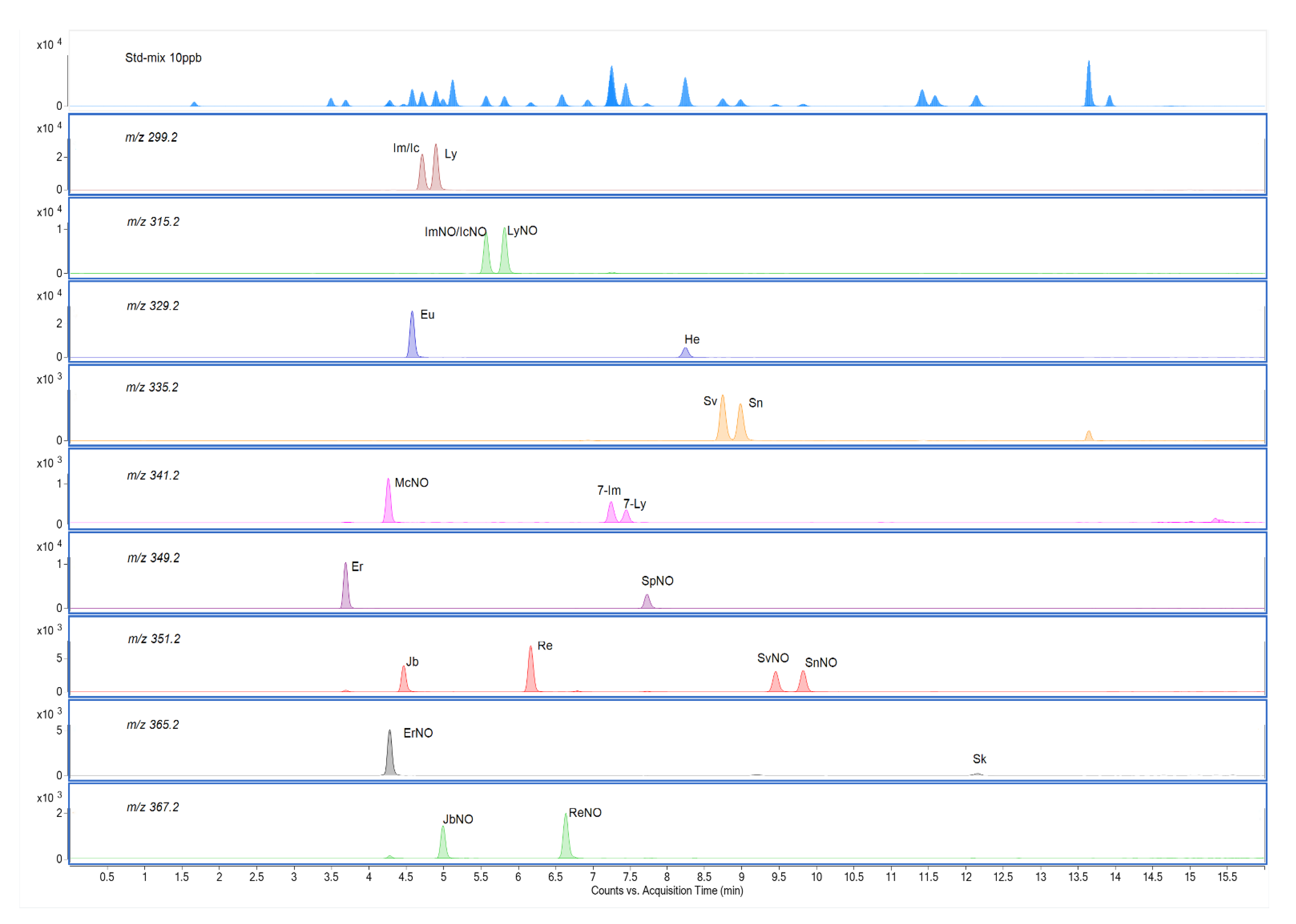Select the Sk peak annotation

[980, 759]
